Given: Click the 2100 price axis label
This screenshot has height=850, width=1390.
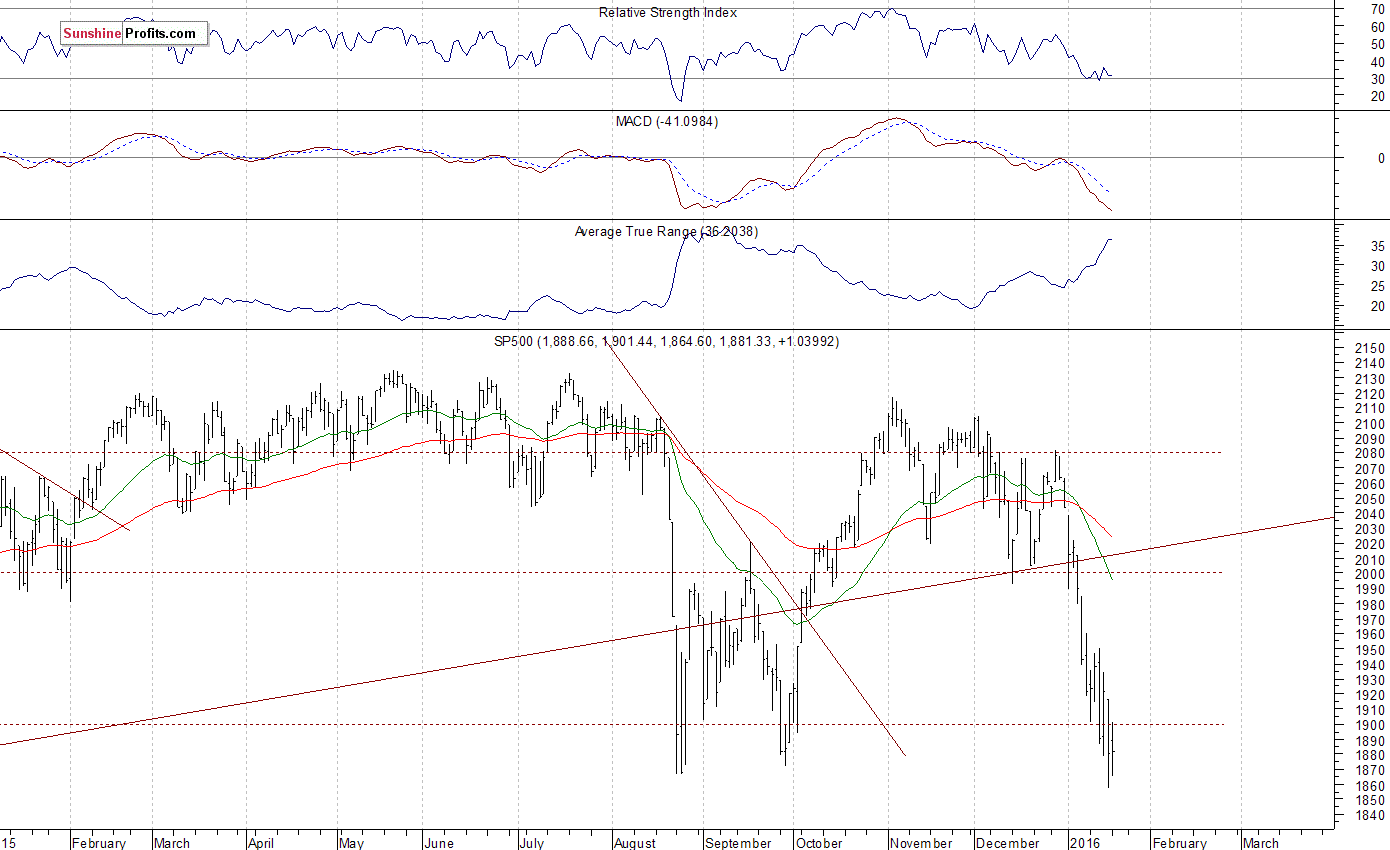Looking at the screenshot, I should coord(1370,424).
